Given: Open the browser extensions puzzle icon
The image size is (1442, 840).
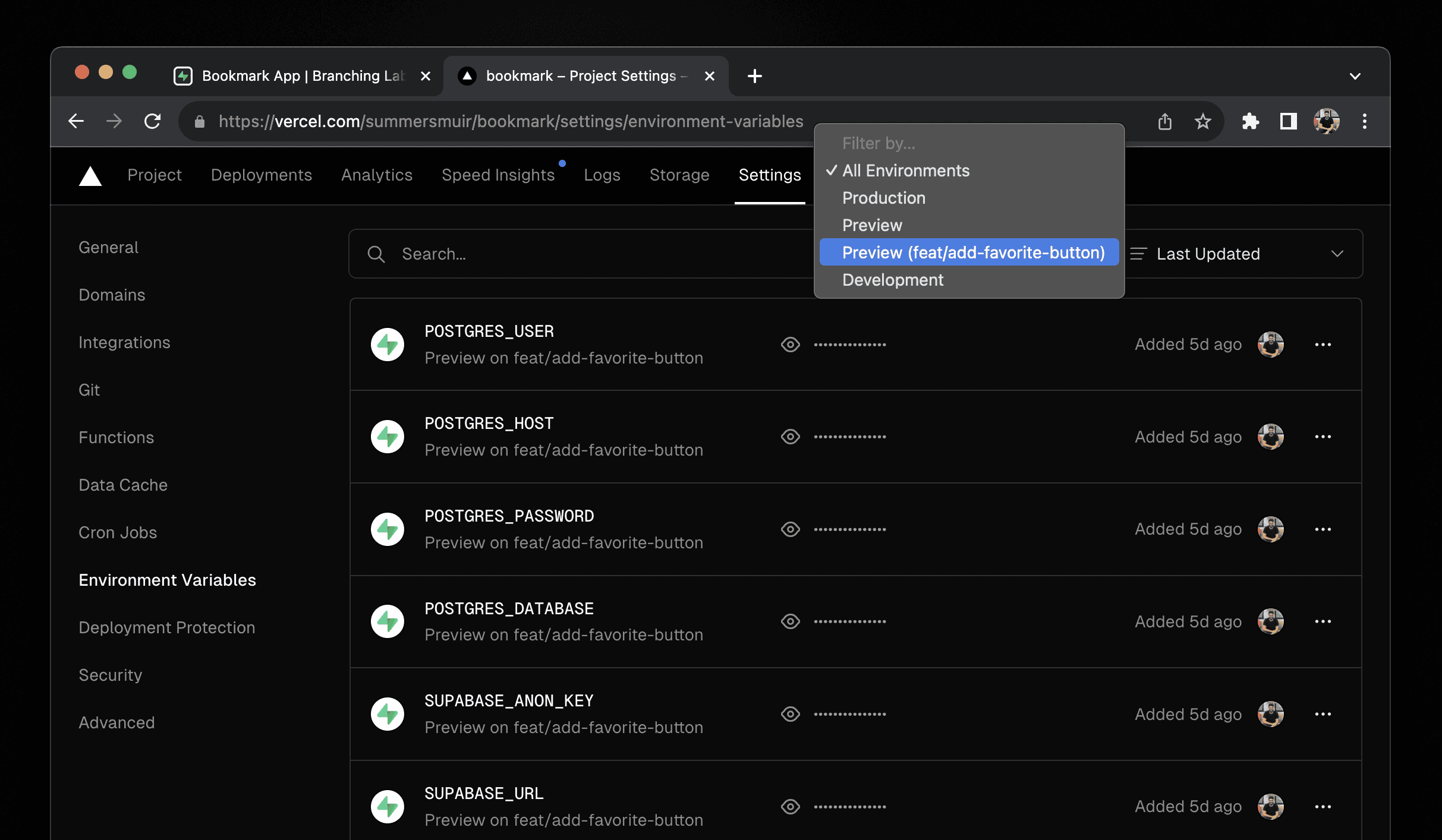Looking at the screenshot, I should (1251, 121).
